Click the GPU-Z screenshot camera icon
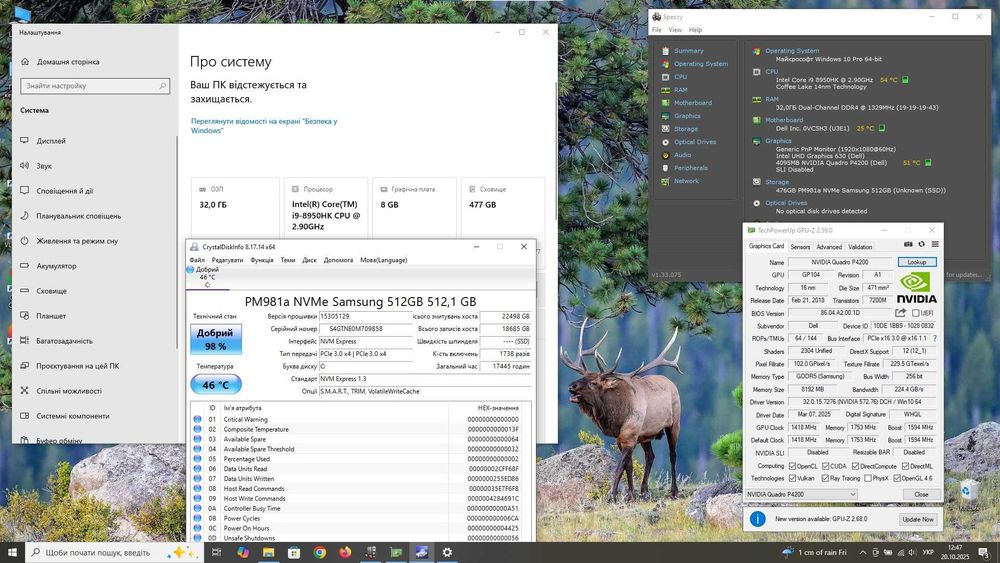Image resolution: width=1000 pixels, height=563 pixels. click(908, 244)
